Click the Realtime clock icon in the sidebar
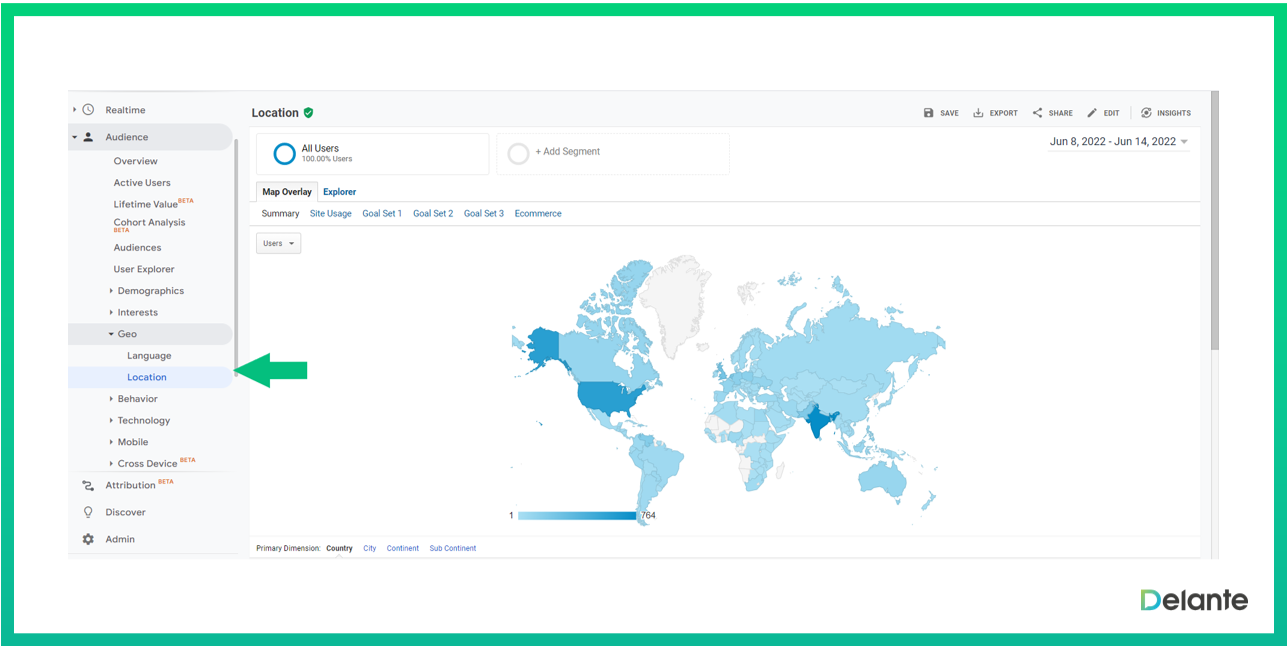Image resolution: width=1288 pixels, height=646 pixels. click(x=88, y=110)
